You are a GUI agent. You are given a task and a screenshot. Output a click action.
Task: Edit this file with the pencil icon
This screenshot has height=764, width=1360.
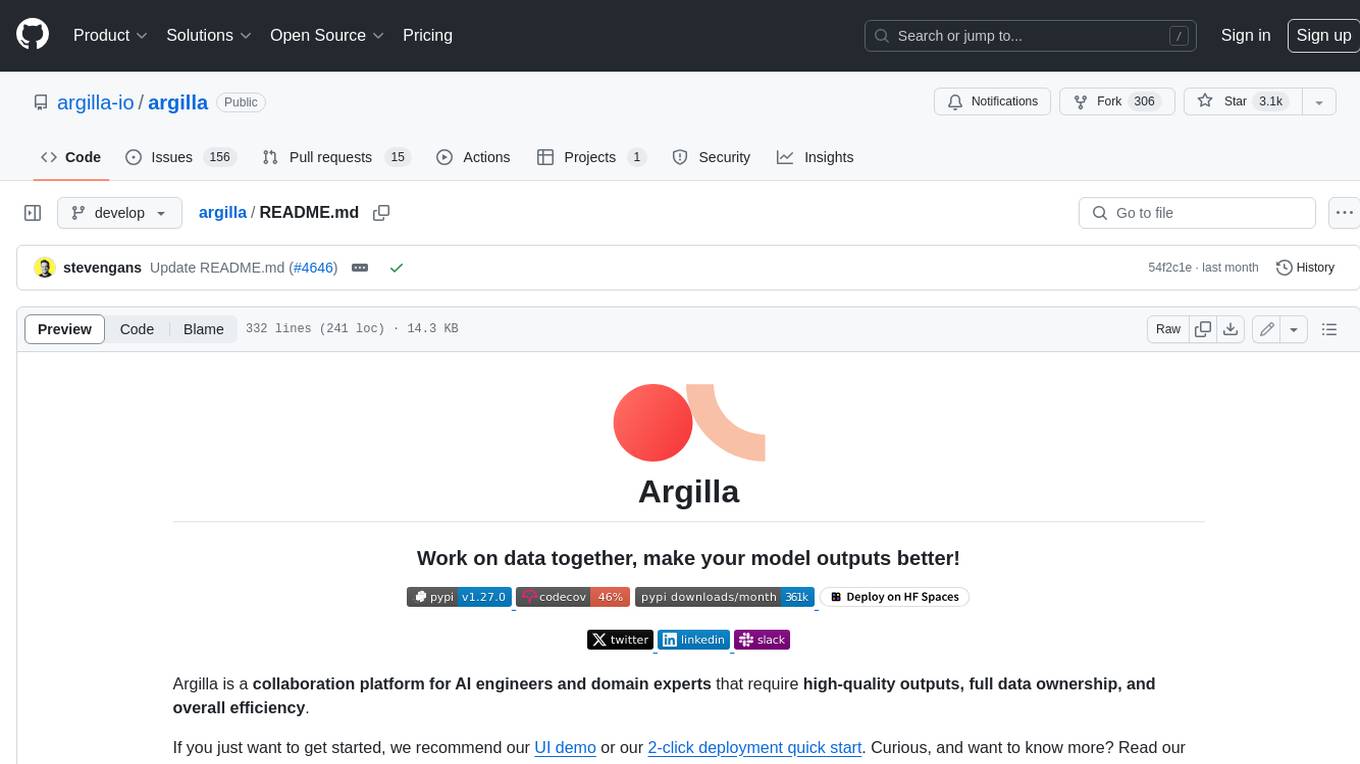[x=1267, y=329]
